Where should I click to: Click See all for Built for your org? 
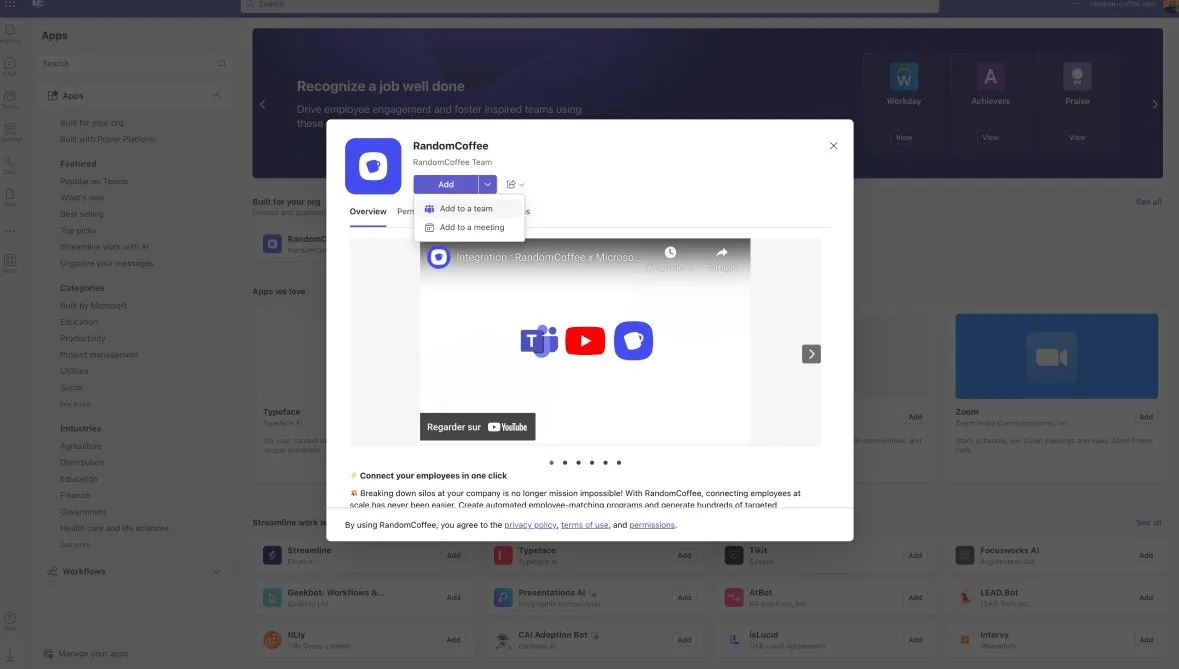pyautogui.click(x=1148, y=202)
